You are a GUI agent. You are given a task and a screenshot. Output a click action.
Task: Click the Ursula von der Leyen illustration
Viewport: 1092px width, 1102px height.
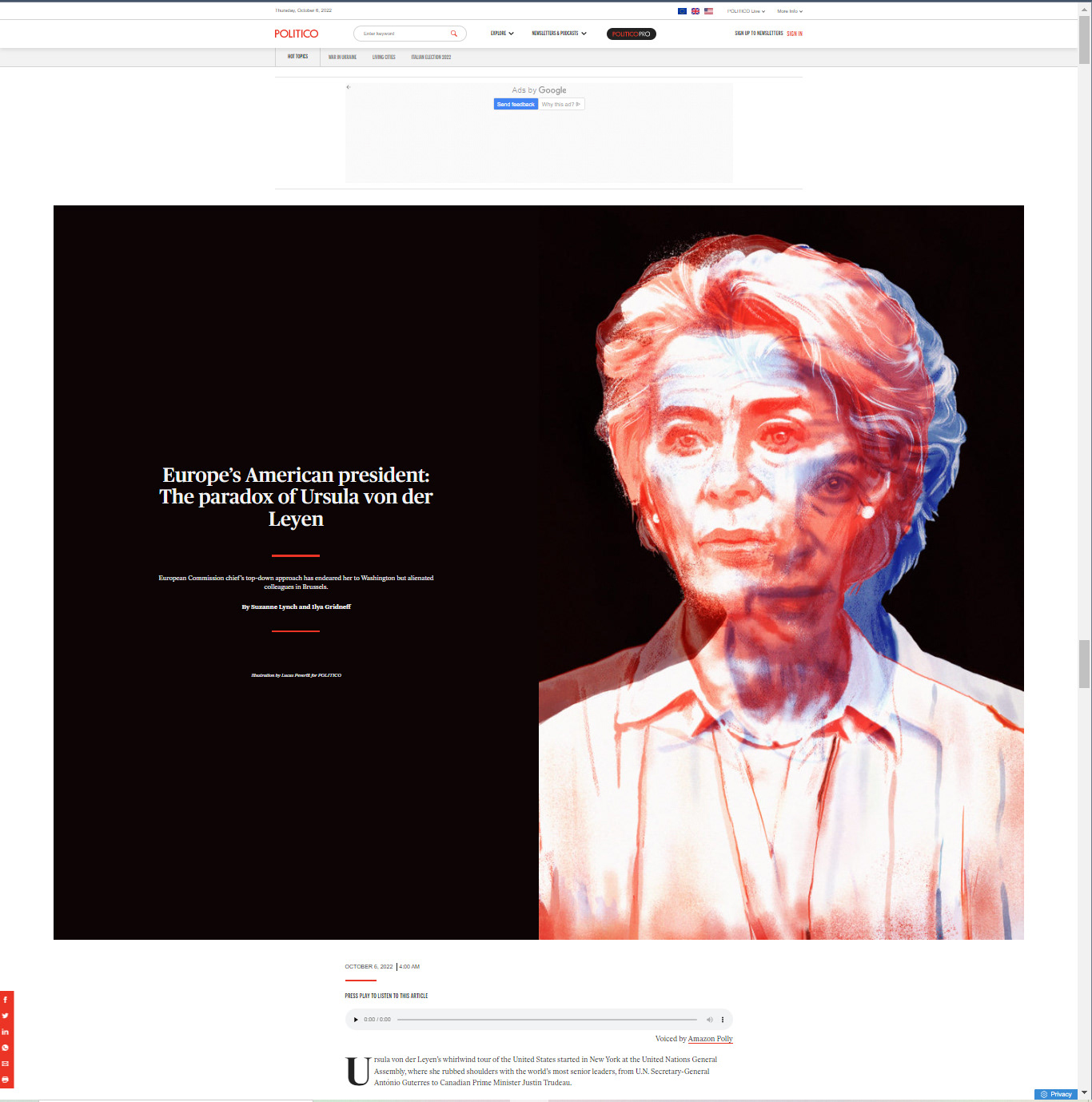[781, 572]
